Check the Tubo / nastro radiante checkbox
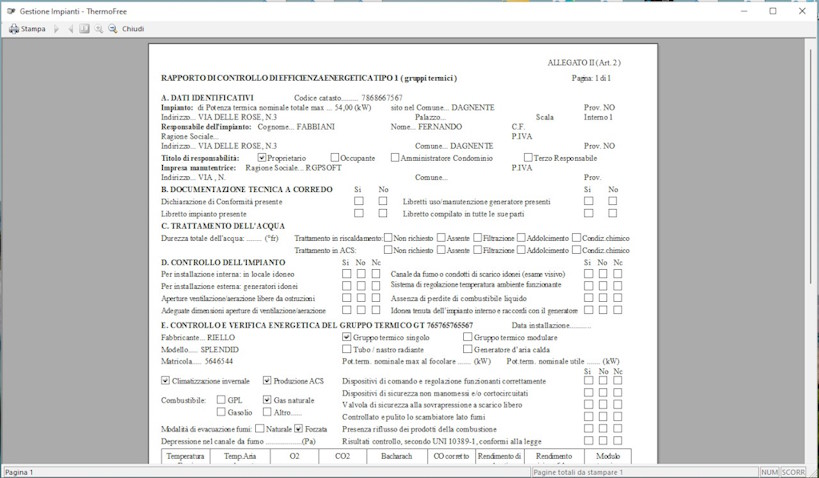The image size is (819, 478). (346, 348)
